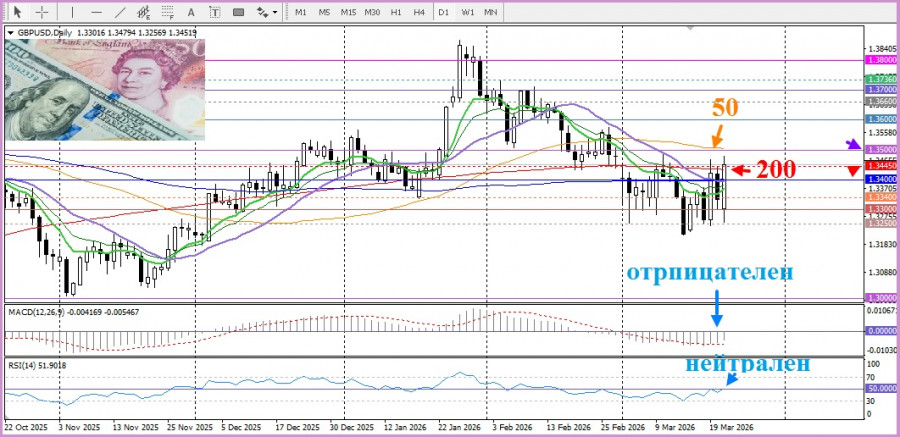
Task: Choose the horizontal line drawing tool
Action: click(x=97, y=12)
